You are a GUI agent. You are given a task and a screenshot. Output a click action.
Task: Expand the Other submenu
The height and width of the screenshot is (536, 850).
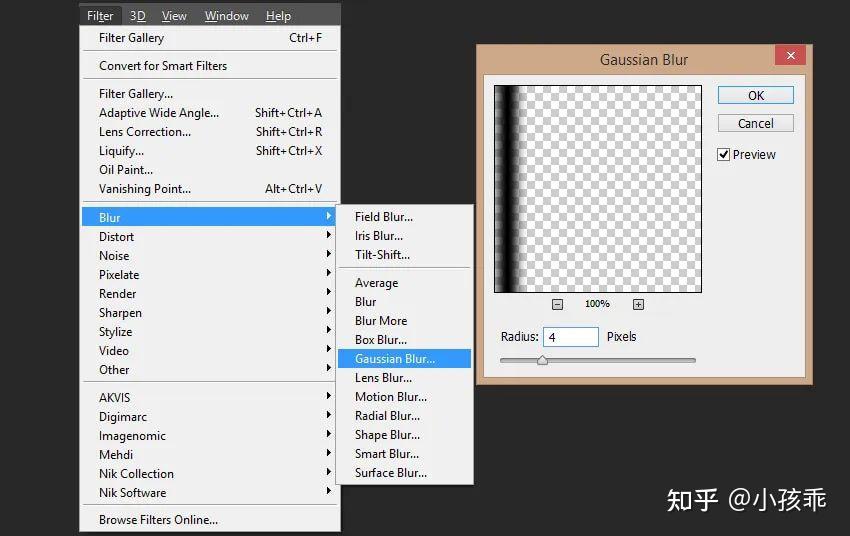[210, 369]
